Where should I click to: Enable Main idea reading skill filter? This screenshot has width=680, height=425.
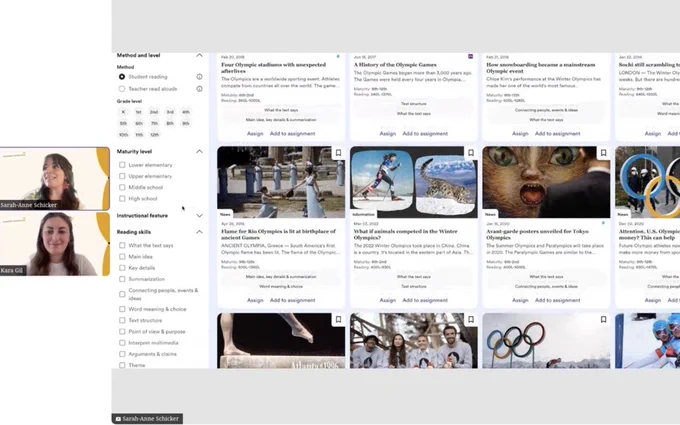[x=122, y=256]
